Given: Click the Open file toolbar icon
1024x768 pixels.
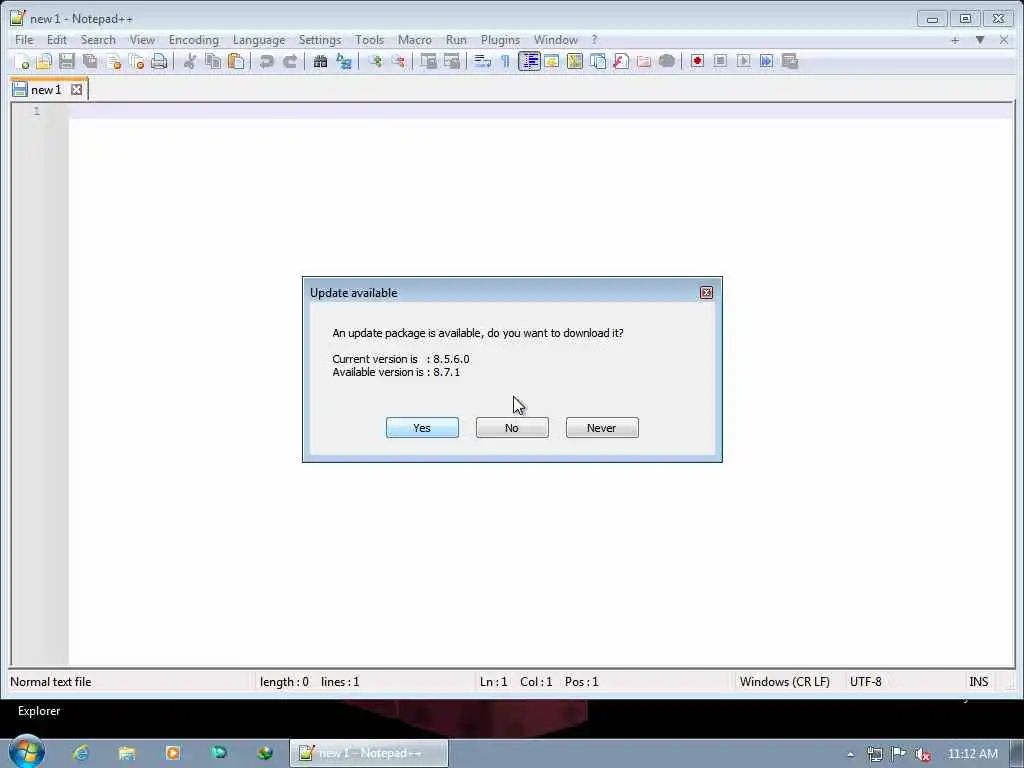Looking at the screenshot, I should (44, 61).
